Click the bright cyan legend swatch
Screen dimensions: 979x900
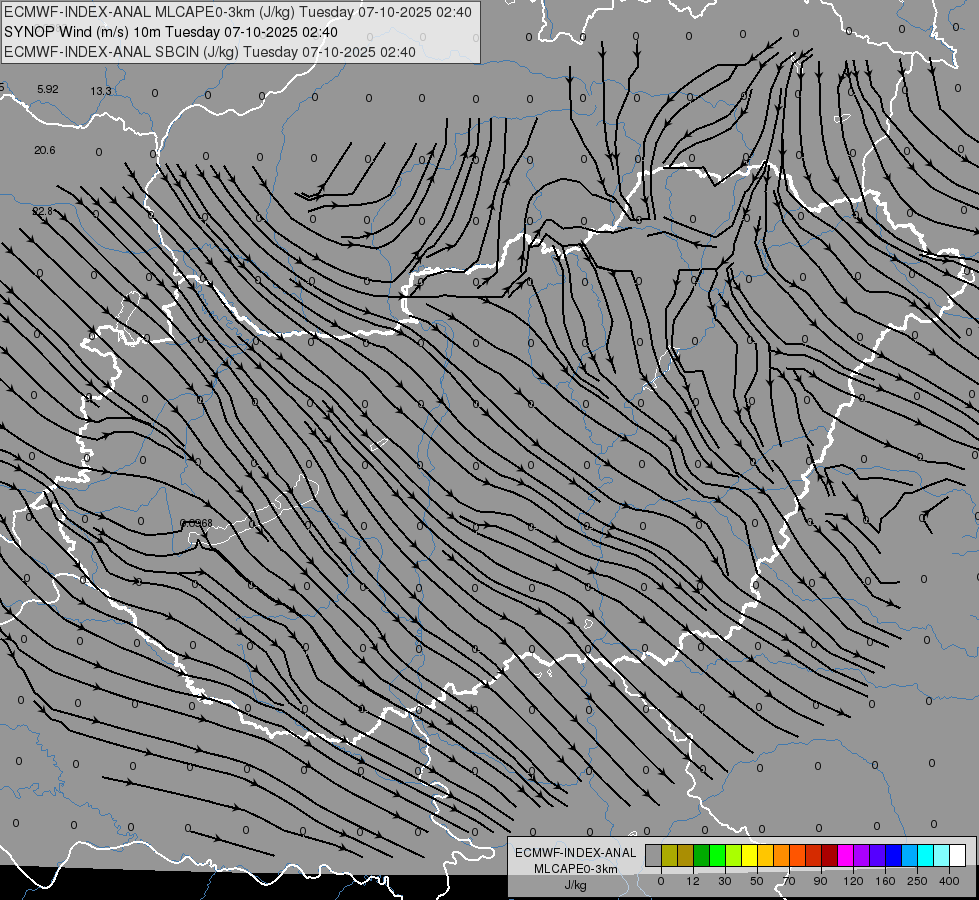pyautogui.click(x=925, y=855)
